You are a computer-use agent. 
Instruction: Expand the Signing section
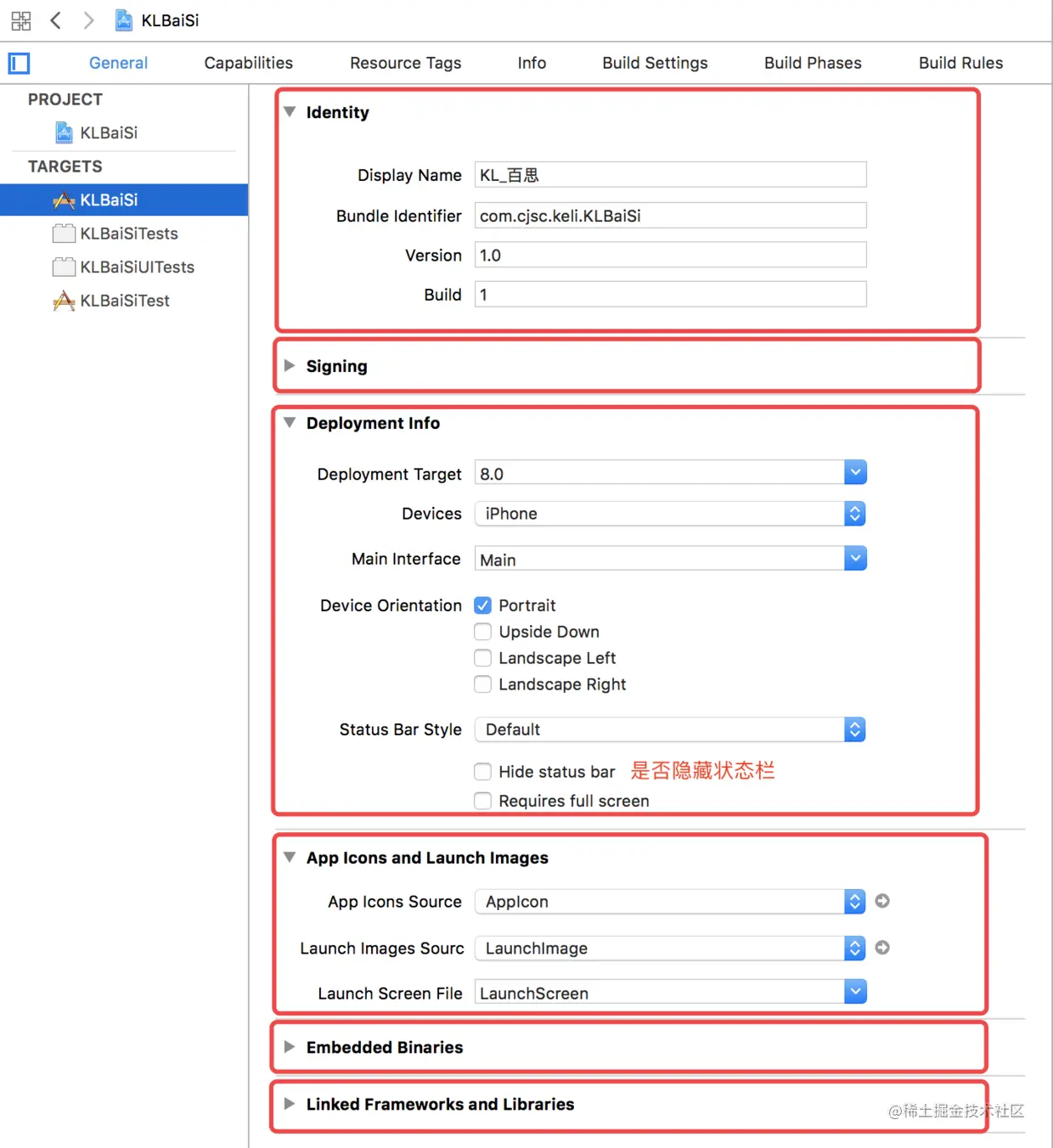click(x=290, y=366)
